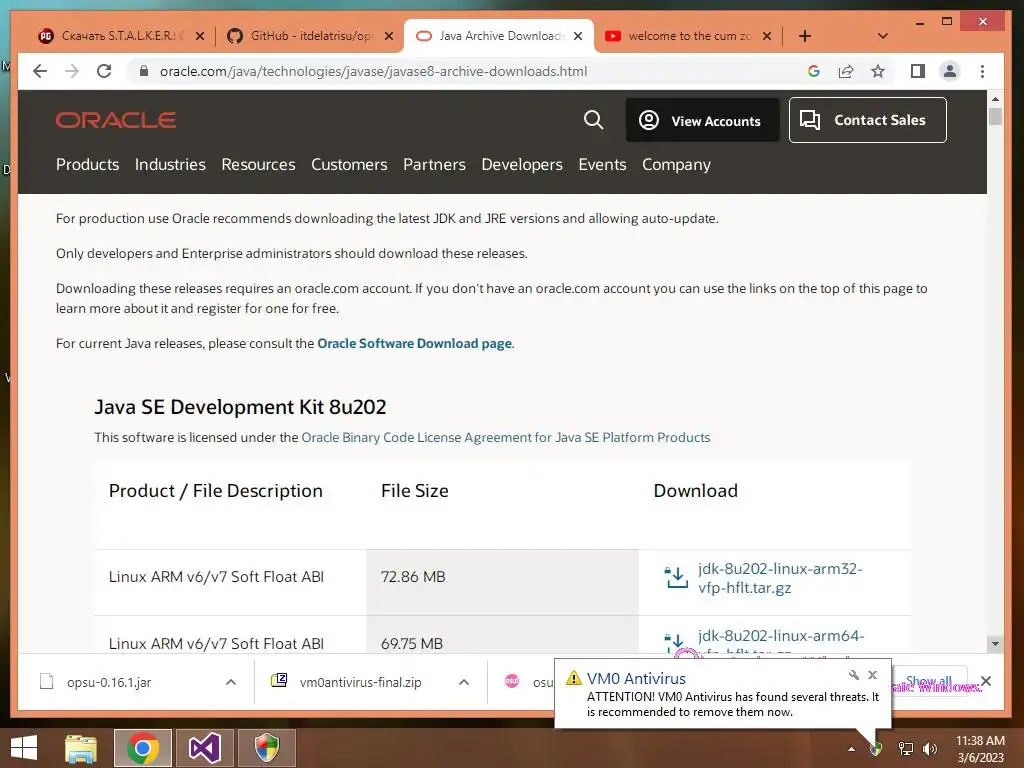Open the shield app on taskbar
1024x768 pixels.
(x=266, y=748)
